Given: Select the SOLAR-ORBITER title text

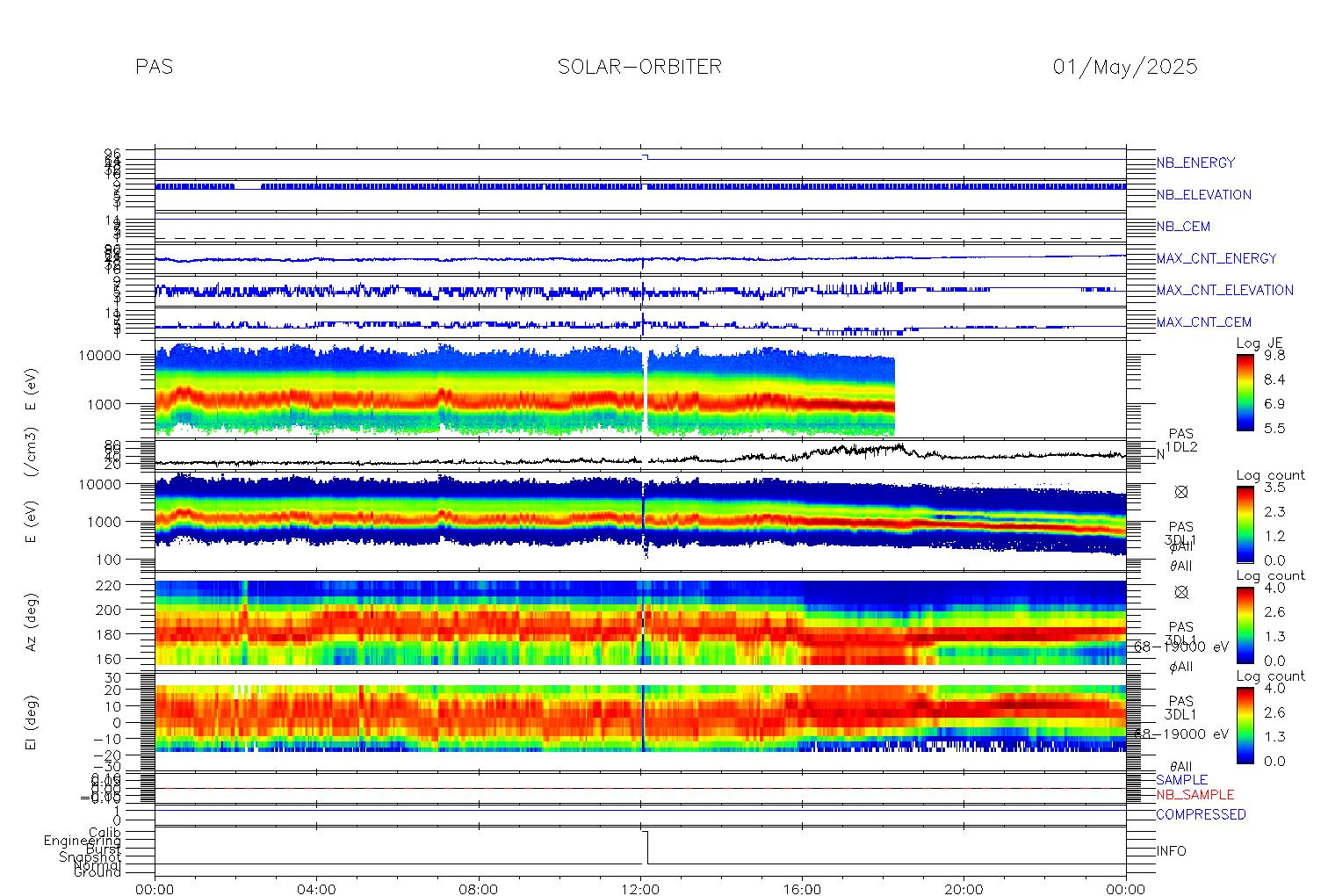Looking at the screenshot, I should tap(639, 67).
